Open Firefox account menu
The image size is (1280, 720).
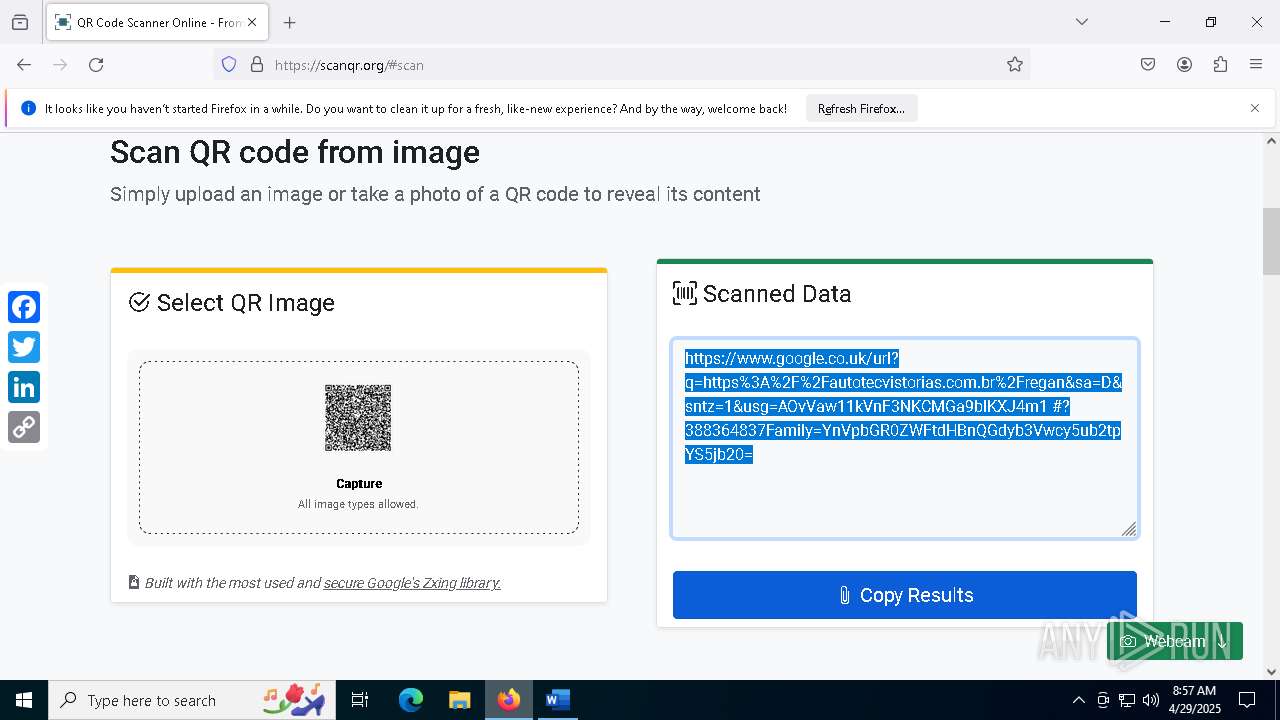point(1184,65)
